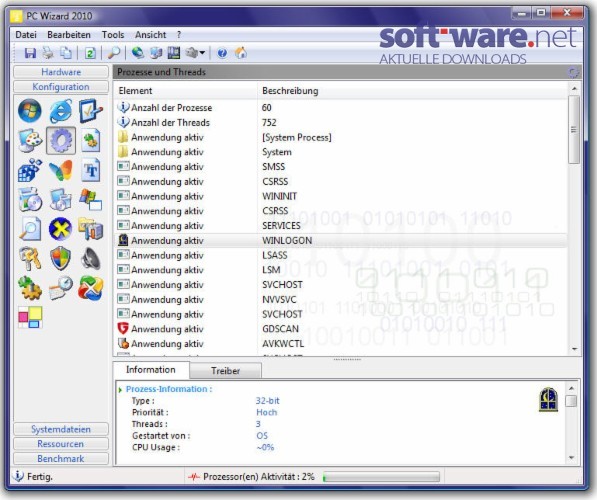Switch to the Treiber tab
This screenshot has height=500, width=597.
(x=225, y=371)
